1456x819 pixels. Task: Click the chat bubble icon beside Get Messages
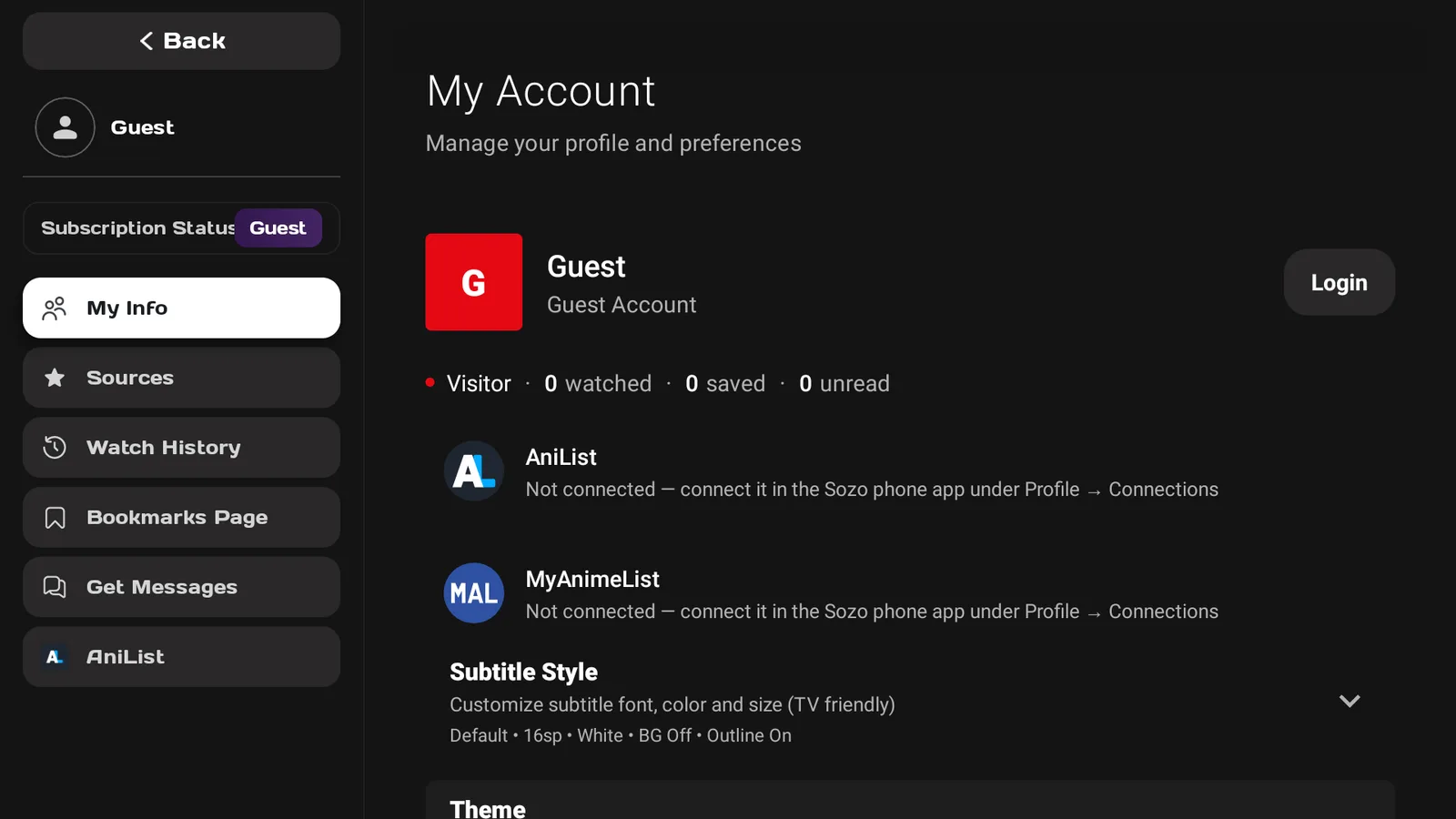(55, 587)
